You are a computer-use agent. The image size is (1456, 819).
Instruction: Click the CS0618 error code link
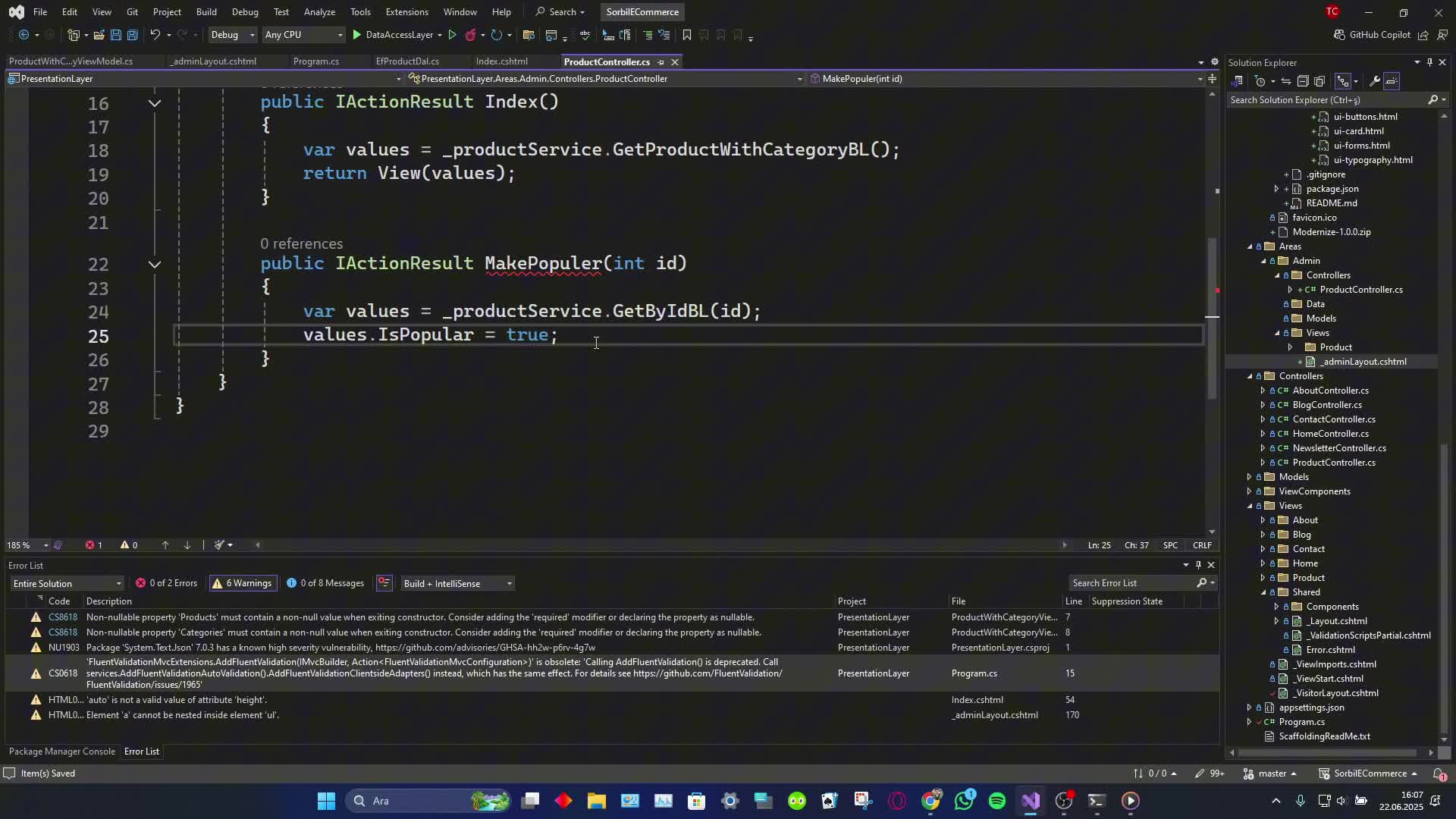(x=63, y=673)
